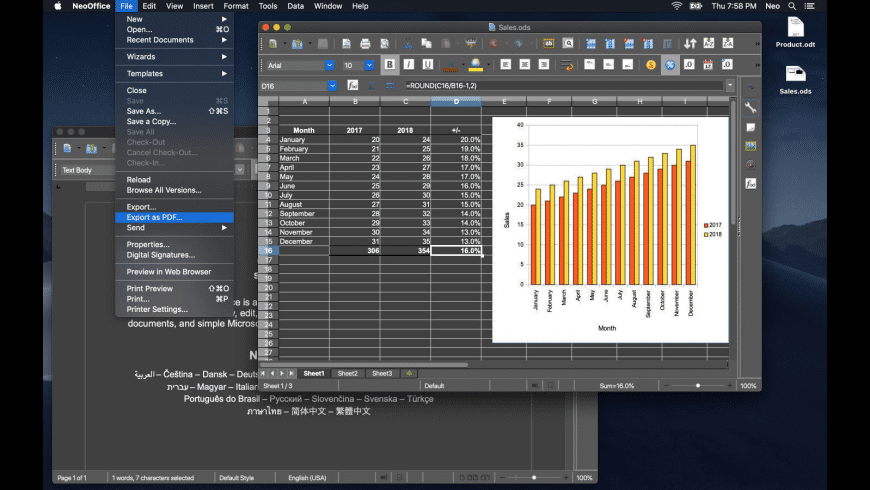
Task: Click the Insert Rows toolbar icon
Action: tap(591, 43)
